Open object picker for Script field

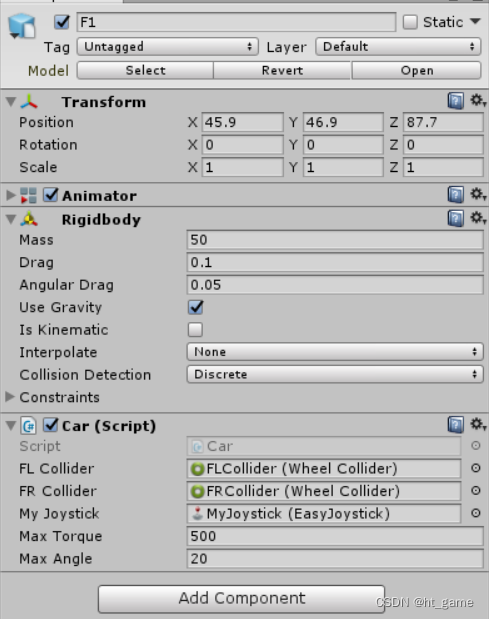[x=476, y=446]
